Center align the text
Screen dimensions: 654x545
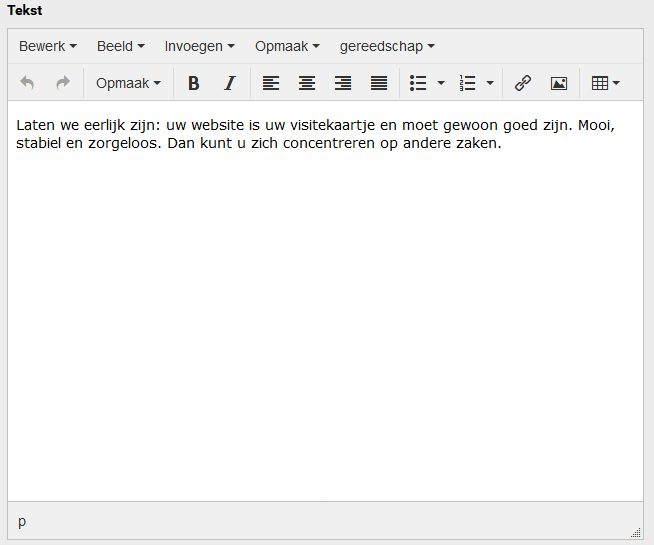(x=307, y=83)
